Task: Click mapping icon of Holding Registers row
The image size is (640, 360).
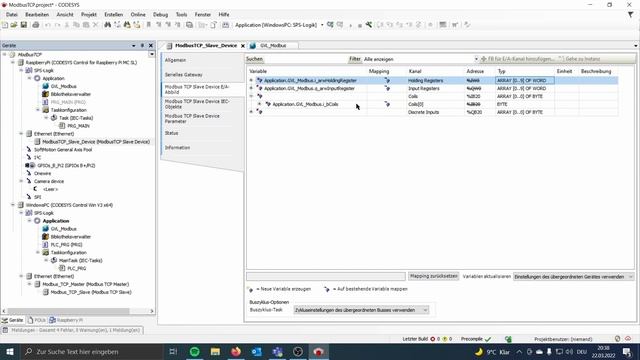Action: (387, 80)
